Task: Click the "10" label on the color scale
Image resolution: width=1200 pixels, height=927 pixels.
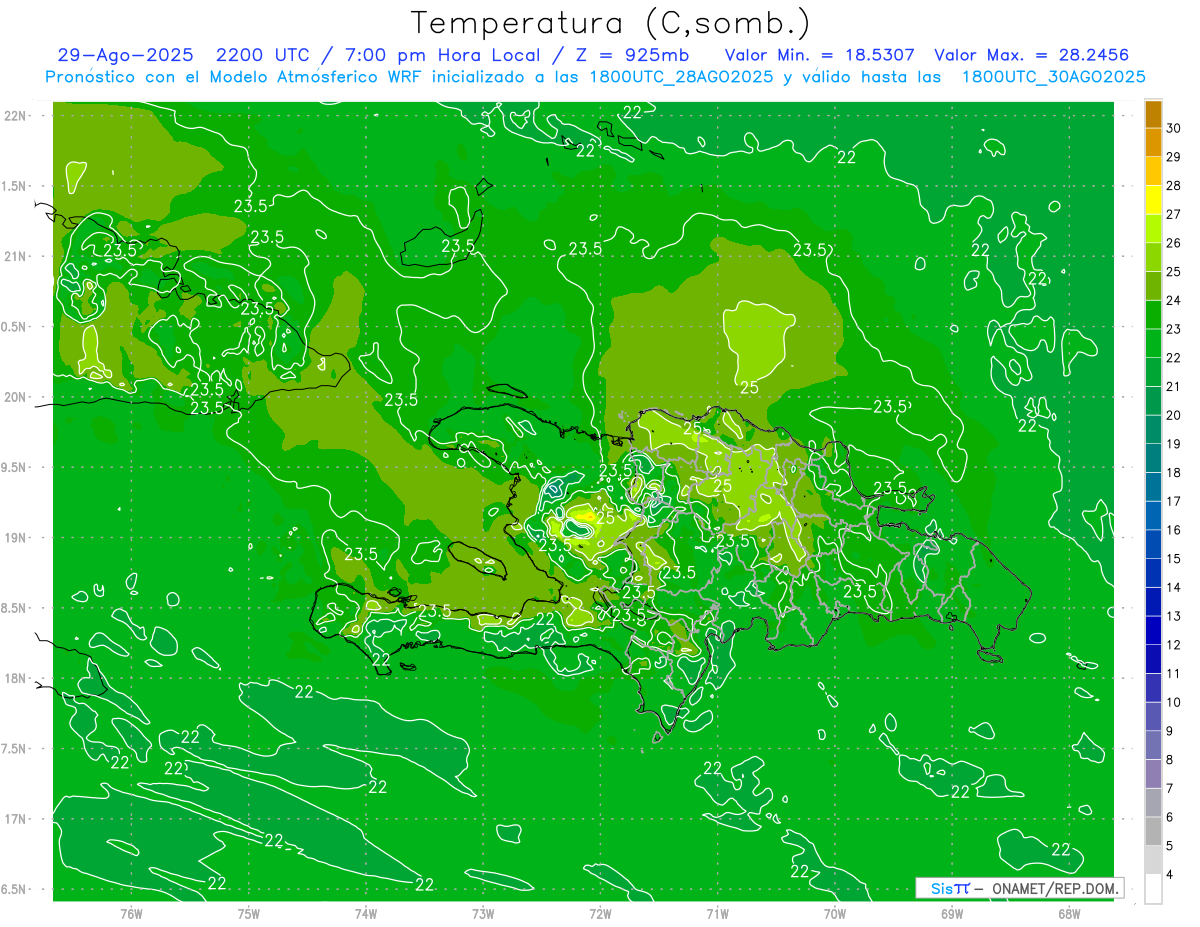Action: 1174,702
